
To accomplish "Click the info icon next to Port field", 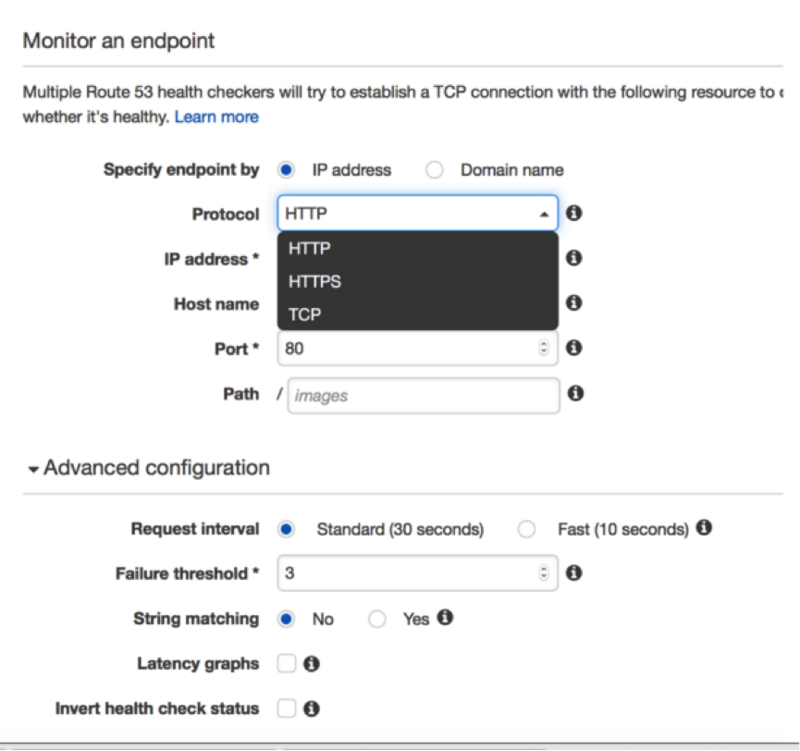I will pos(574,348).
